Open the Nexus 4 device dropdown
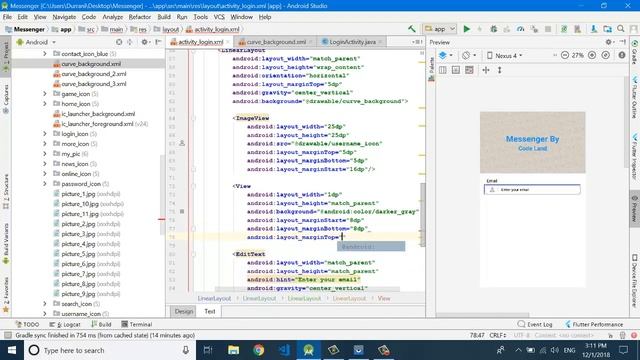 click(504, 56)
